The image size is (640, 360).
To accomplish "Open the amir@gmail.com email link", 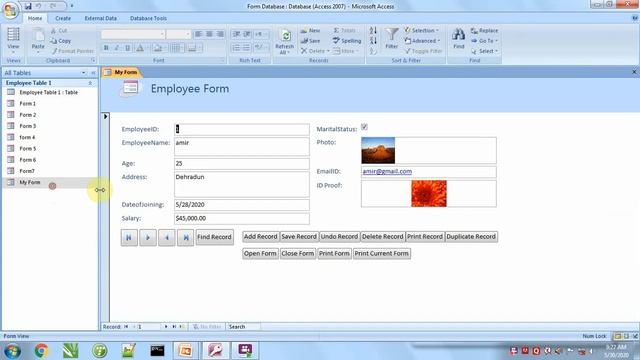I will click(x=387, y=171).
